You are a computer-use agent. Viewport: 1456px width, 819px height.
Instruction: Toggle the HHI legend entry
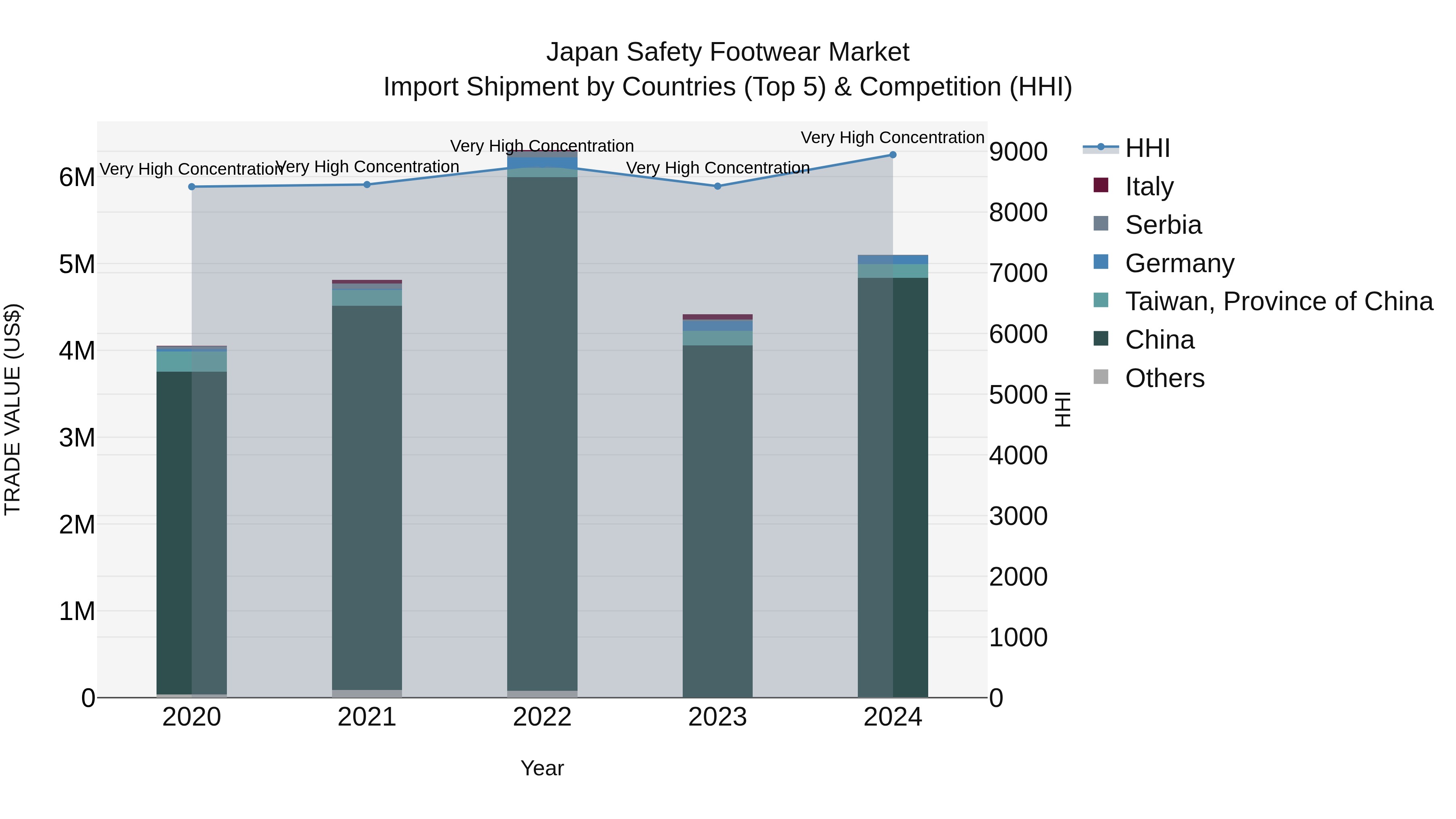coord(1126,148)
